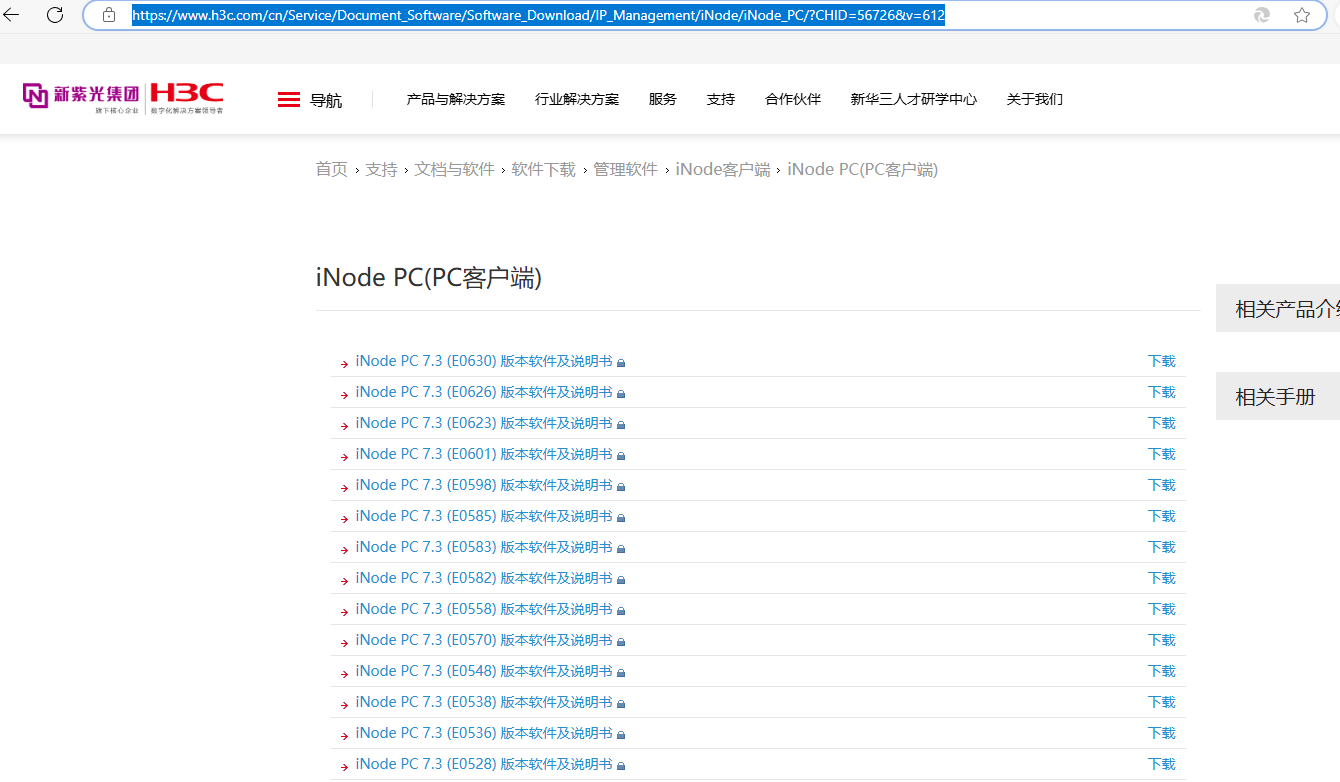Open iNode PC 7.3 (E0598) version link
The width and height of the screenshot is (1340, 782).
[x=484, y=485]
